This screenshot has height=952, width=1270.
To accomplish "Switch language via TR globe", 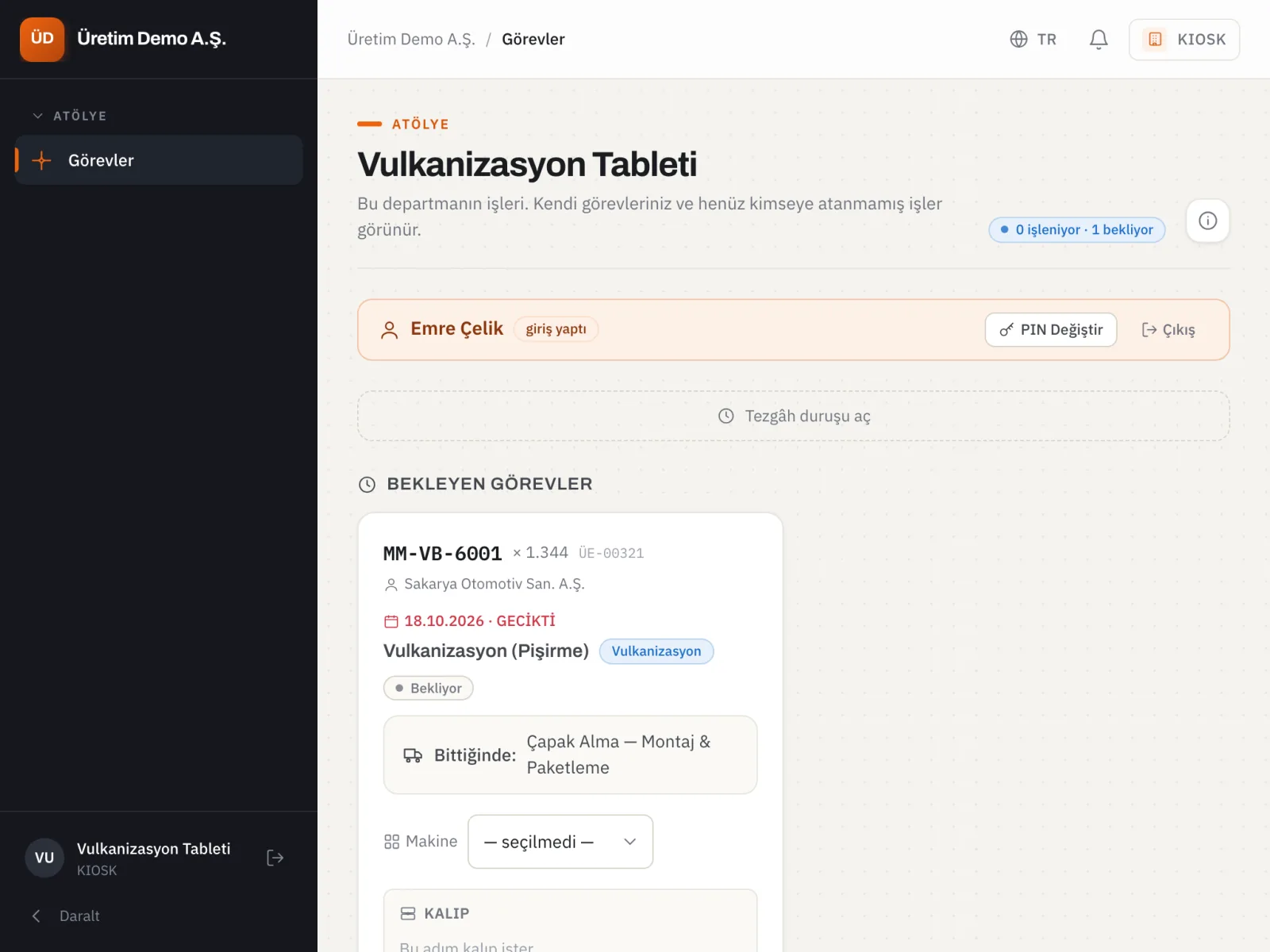I will point(1033,39).
